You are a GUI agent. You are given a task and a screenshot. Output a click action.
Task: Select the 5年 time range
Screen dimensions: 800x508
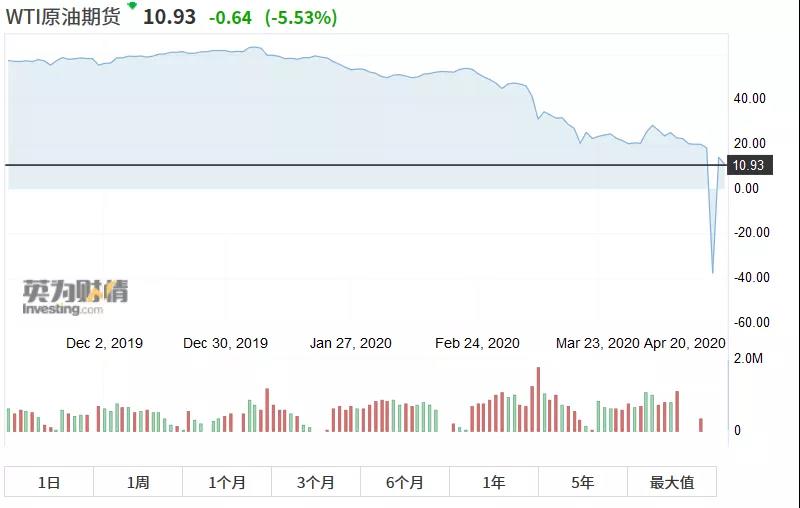583,482
